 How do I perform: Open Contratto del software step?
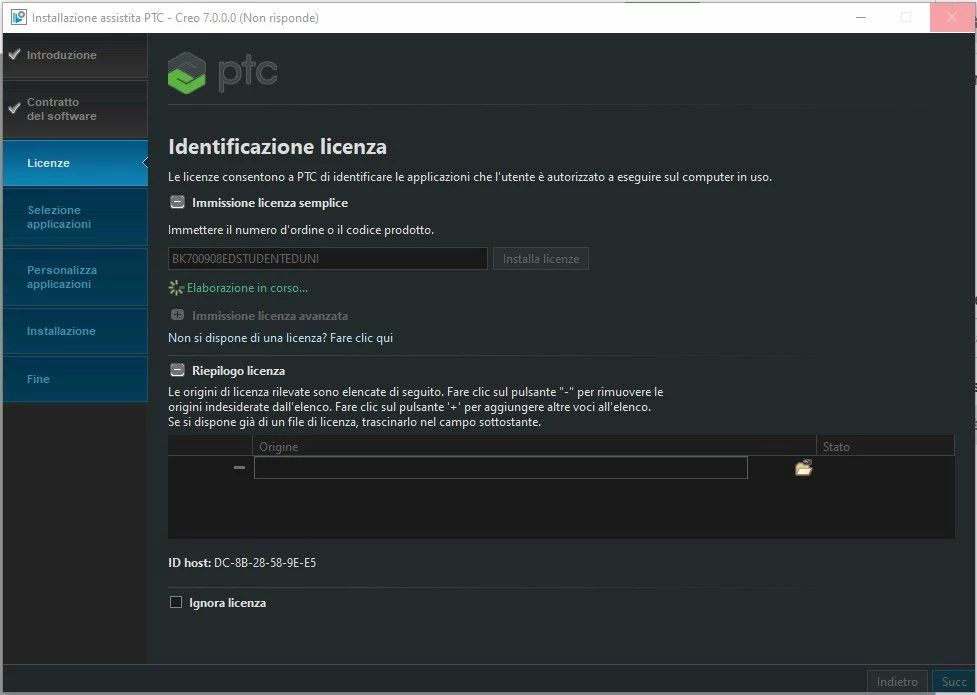point(75,109)
